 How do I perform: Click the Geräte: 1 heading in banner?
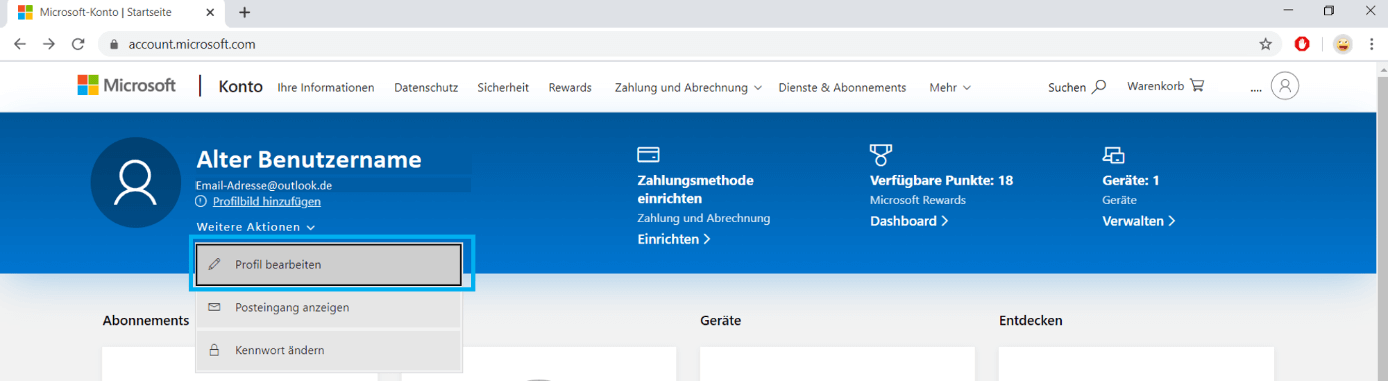[x=1131, y=181]
